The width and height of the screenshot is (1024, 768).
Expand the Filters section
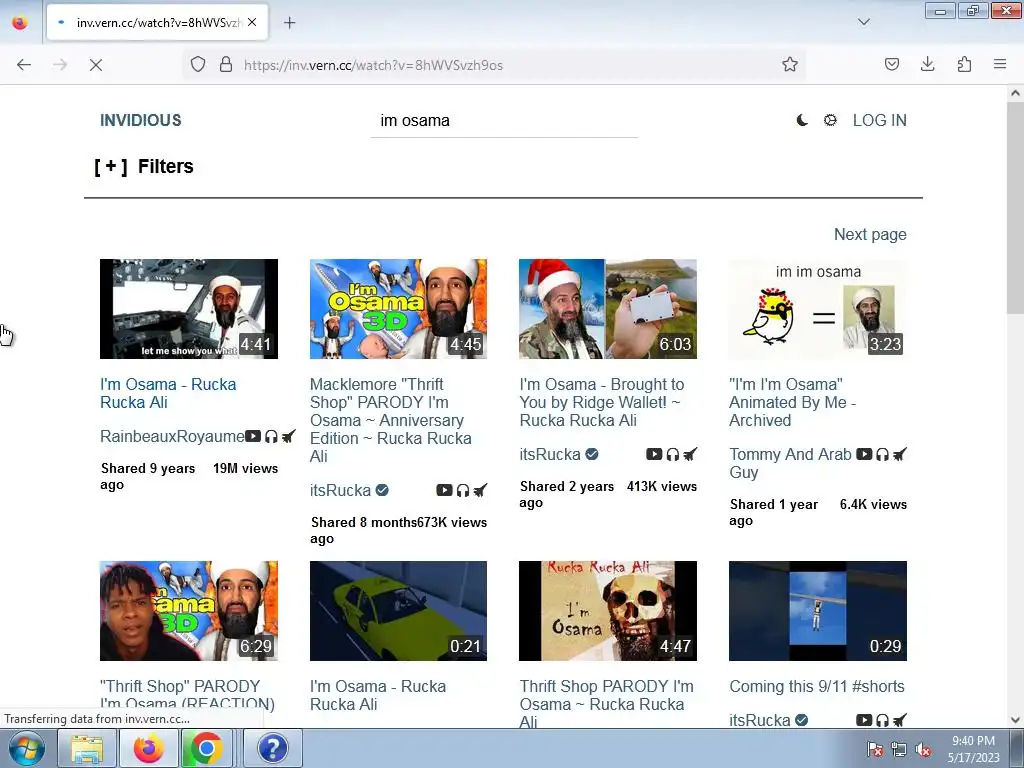pyautogui.click(x=144, y=167)
